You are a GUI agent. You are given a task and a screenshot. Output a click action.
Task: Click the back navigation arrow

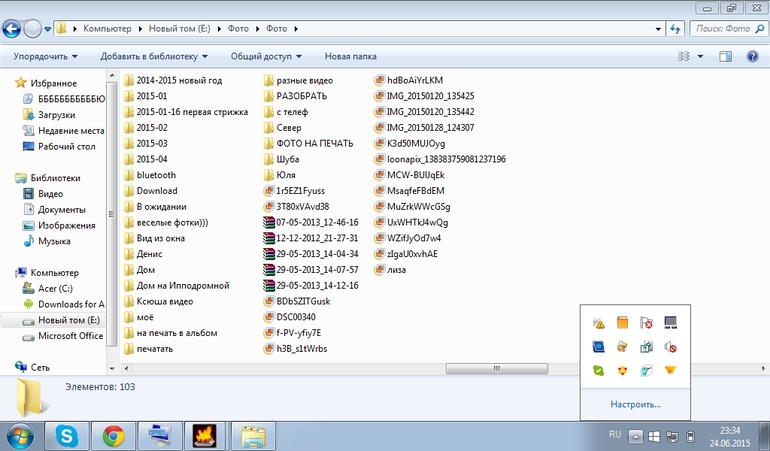click(x=14, y=29)
